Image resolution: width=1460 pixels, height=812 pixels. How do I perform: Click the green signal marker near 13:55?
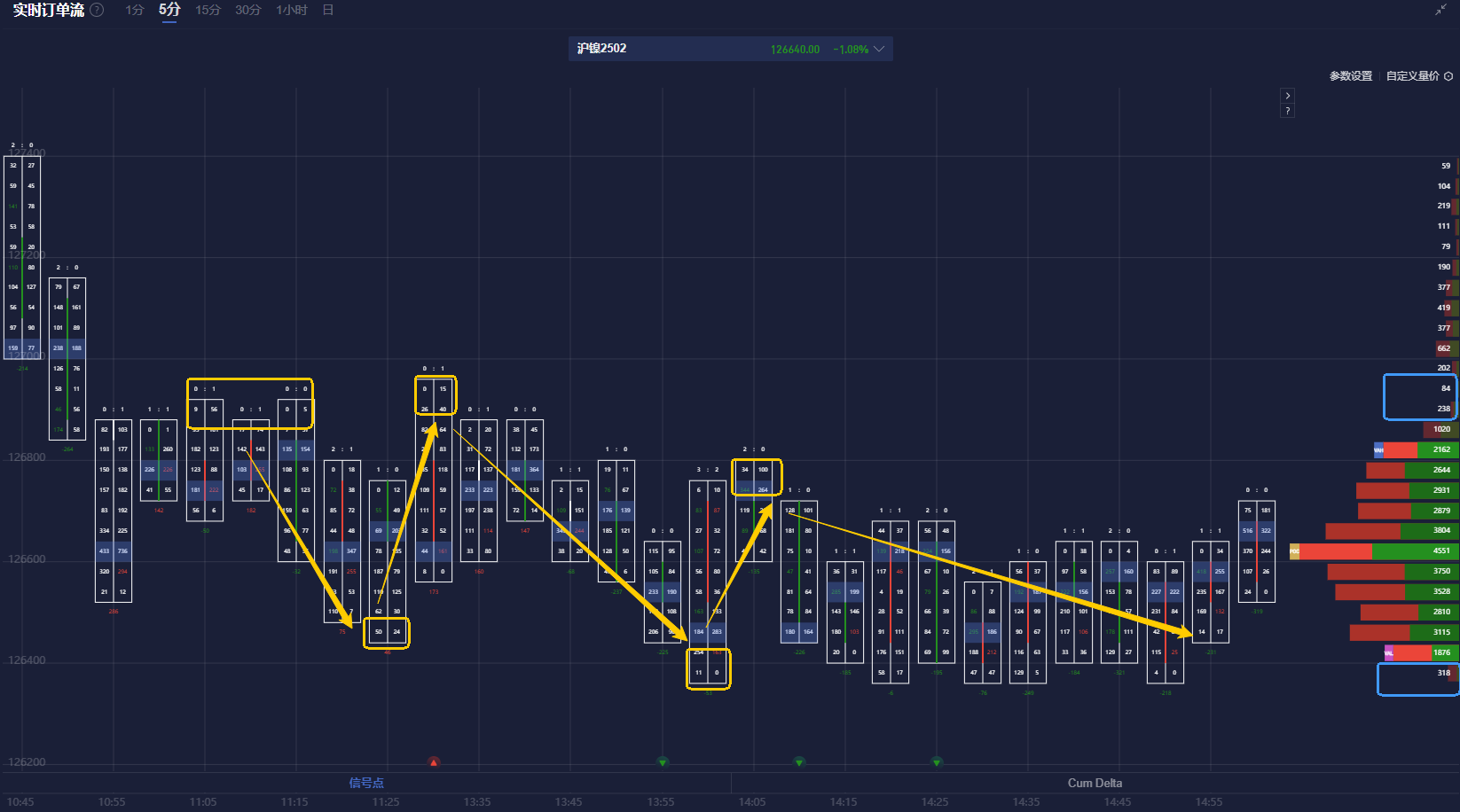pyautogui.click(x=663, y=761)
